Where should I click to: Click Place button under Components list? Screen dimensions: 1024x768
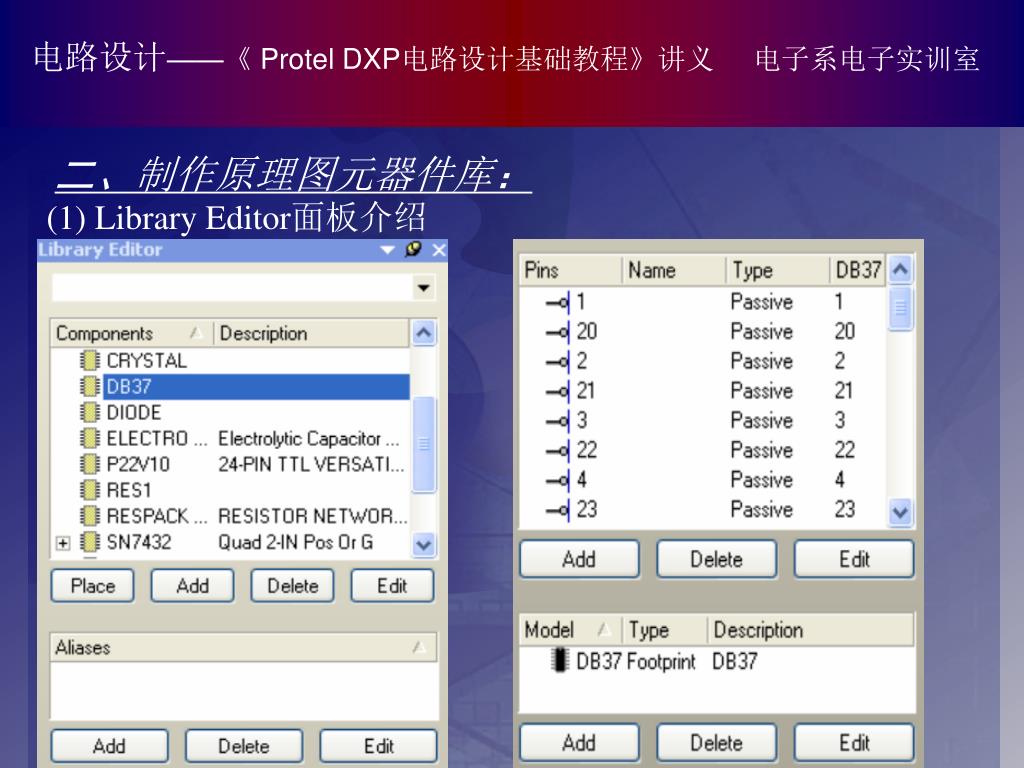pos(93,586)
